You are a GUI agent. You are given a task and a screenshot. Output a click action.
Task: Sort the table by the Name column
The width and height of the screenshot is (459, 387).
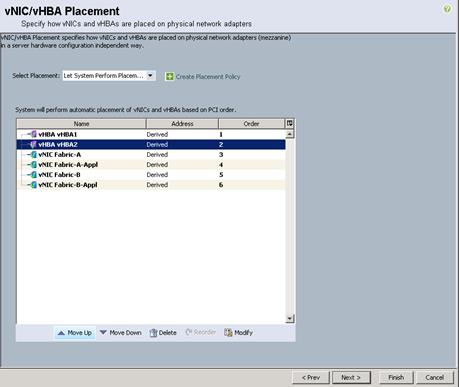click(81, 124)
